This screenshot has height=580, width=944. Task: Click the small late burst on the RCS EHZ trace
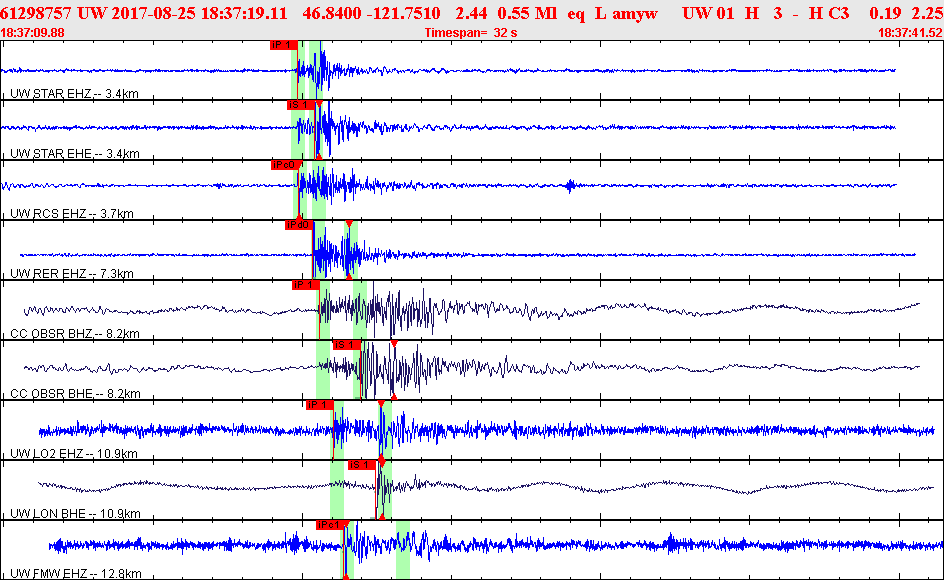click(x=571, y=186)
